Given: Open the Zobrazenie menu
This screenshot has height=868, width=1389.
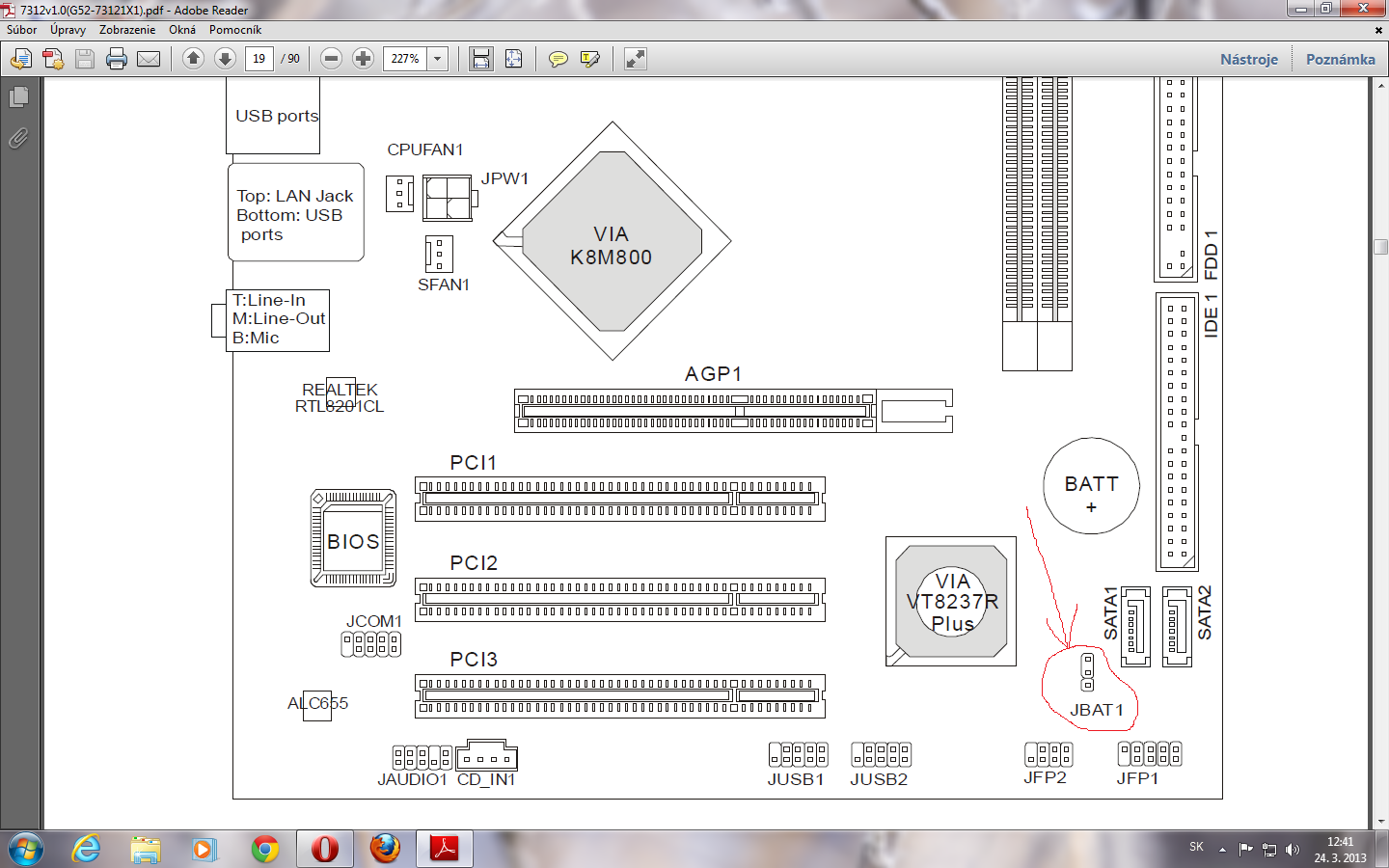Looking at the screenshot, I should click(x=126, y=30).
